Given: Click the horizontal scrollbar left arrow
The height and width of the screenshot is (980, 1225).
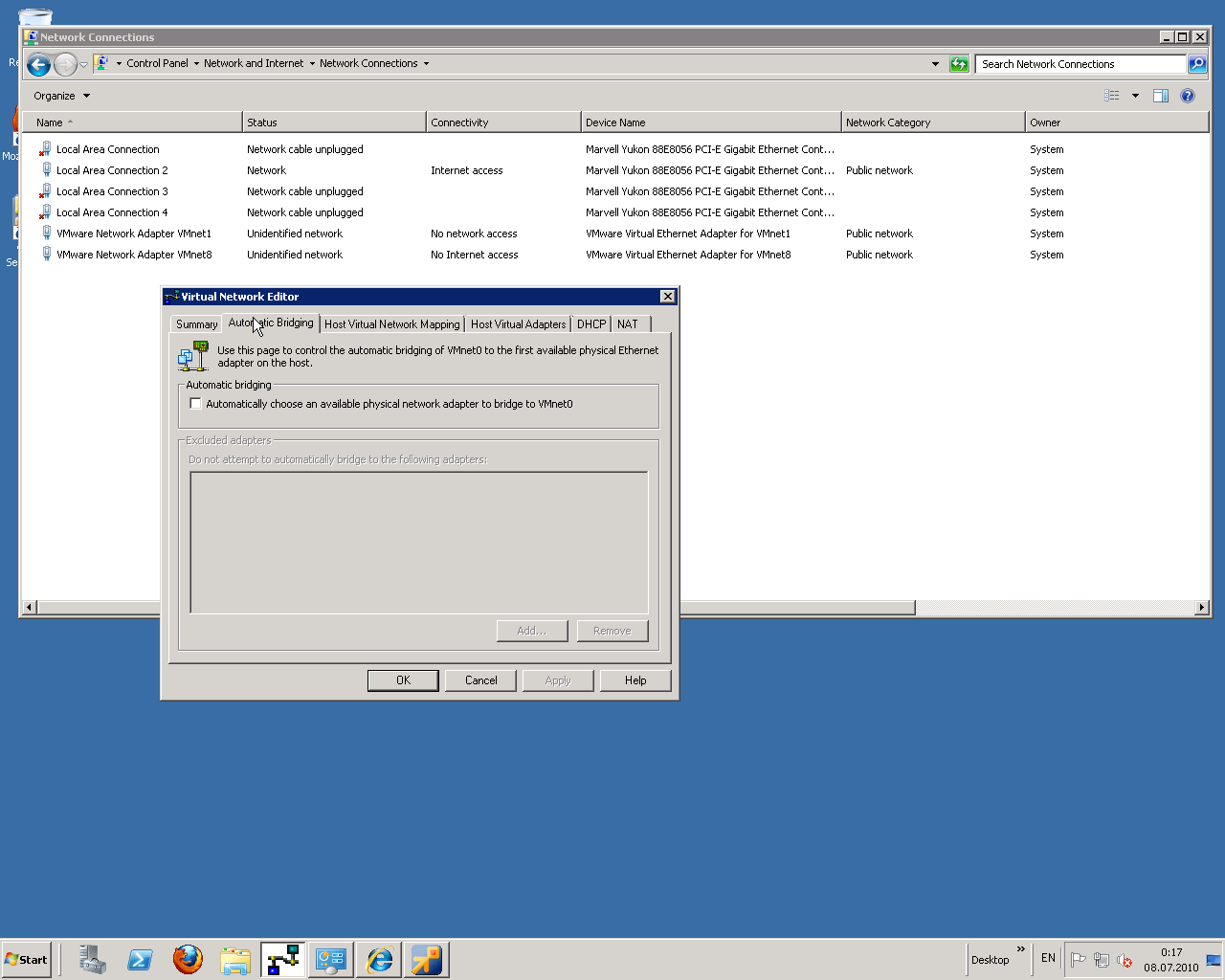Looking at the screenshot, I should [x=29, y=608].
